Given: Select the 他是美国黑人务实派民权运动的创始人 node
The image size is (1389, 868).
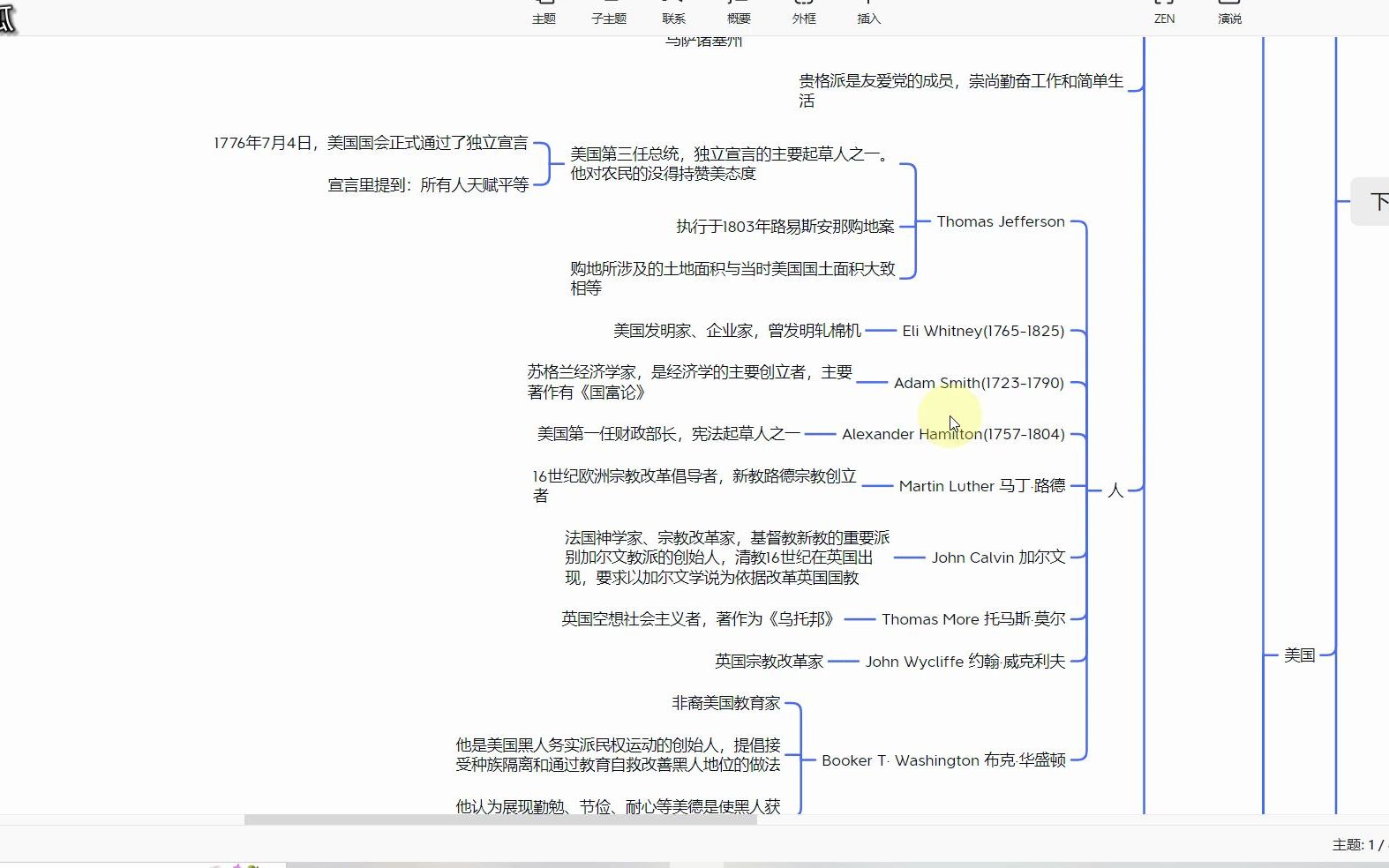Looking at the screenshot, I should coord(618,755).
